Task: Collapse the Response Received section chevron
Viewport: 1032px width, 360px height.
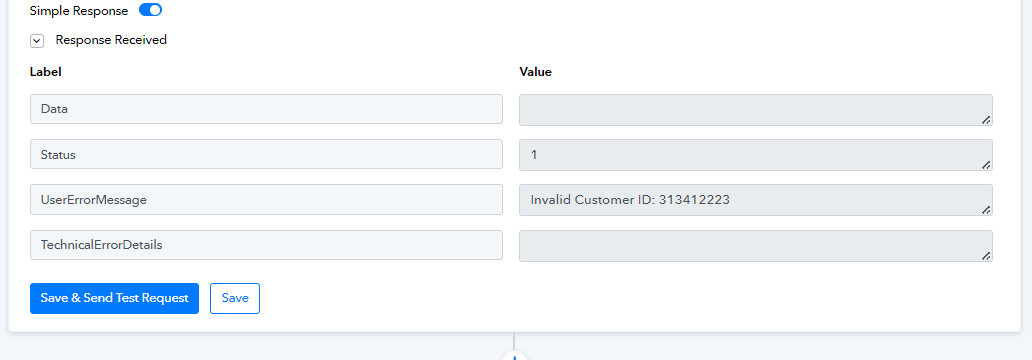Action: pyautogui.click(x=37, y=41)
